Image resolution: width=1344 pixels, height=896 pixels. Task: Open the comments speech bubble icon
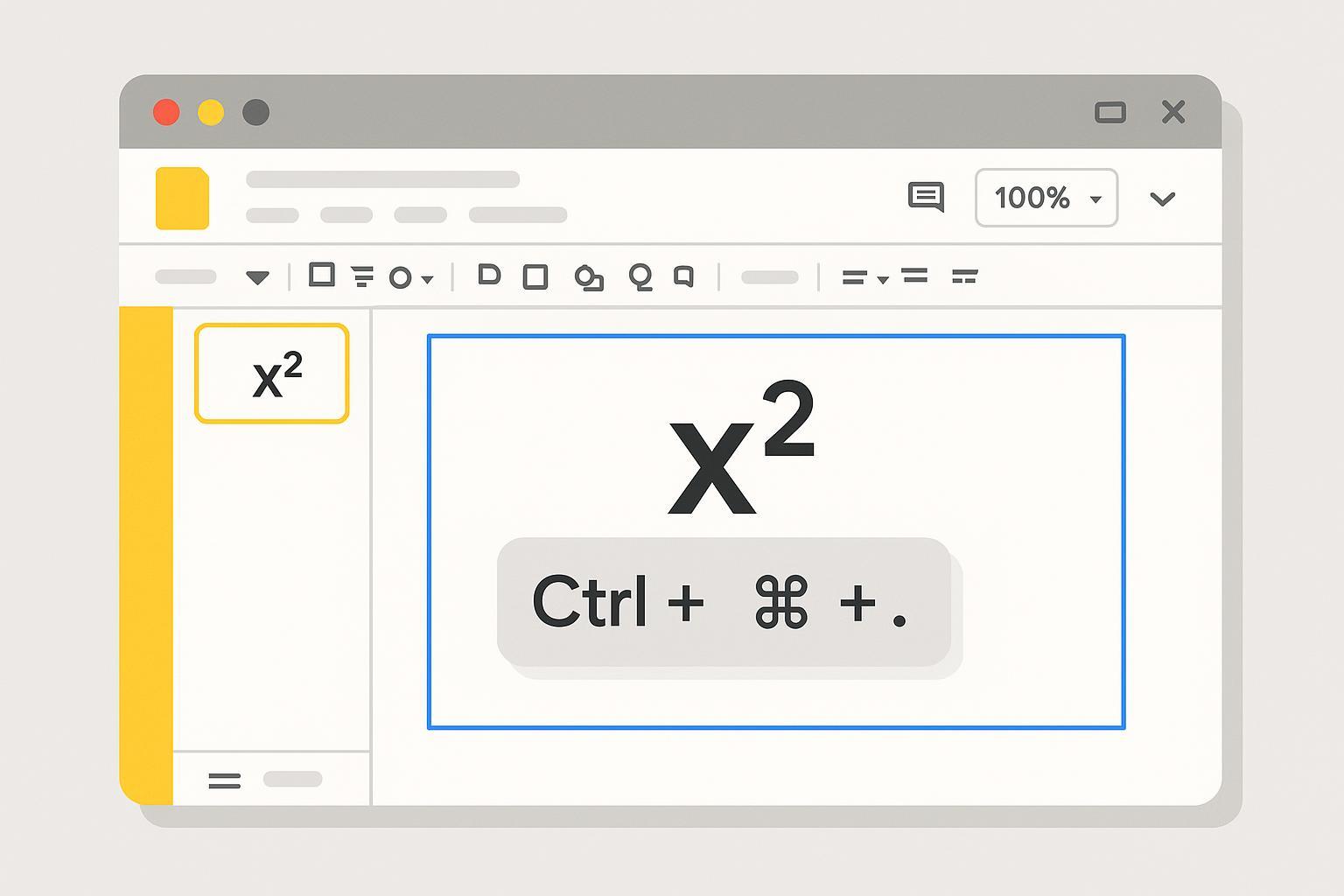926,197
